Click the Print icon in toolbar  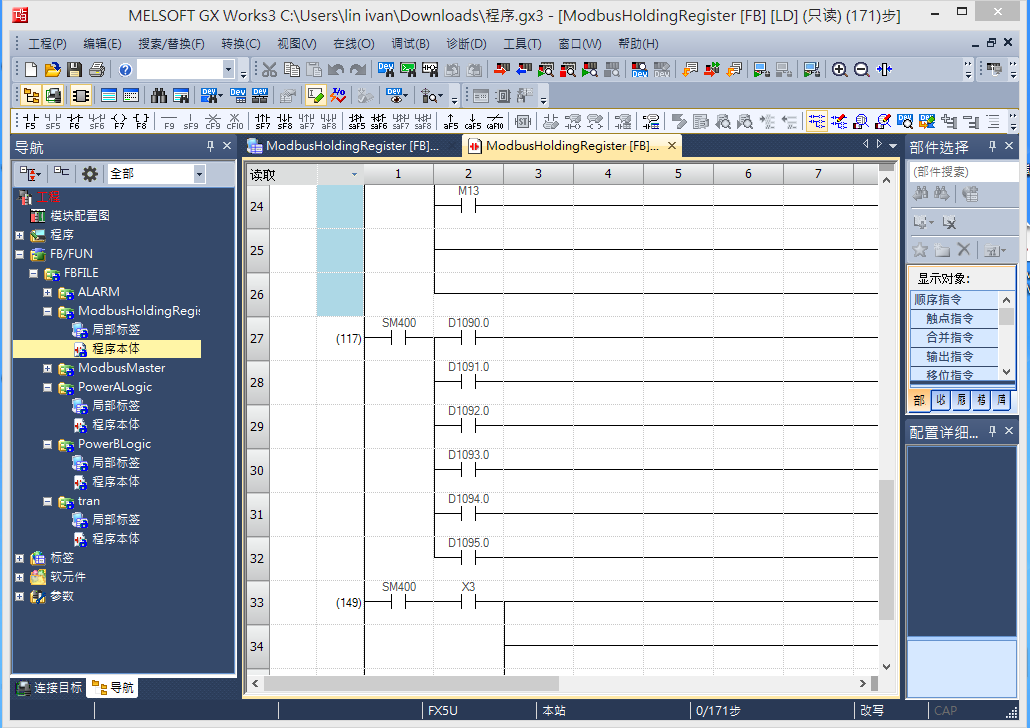coord(96,70)
